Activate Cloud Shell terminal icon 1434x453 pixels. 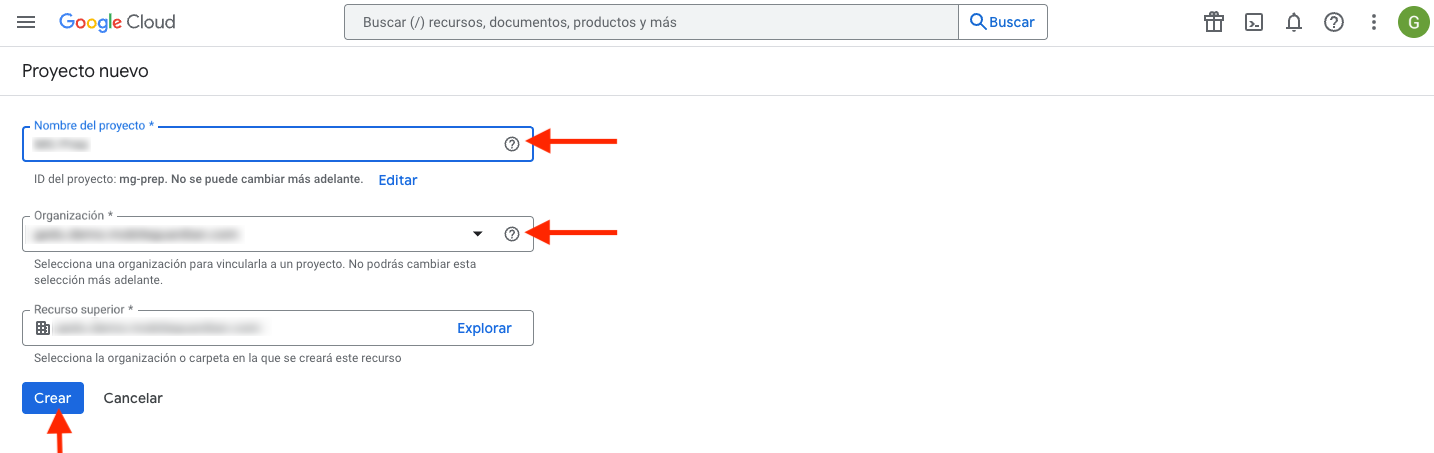coord(1254,22)
